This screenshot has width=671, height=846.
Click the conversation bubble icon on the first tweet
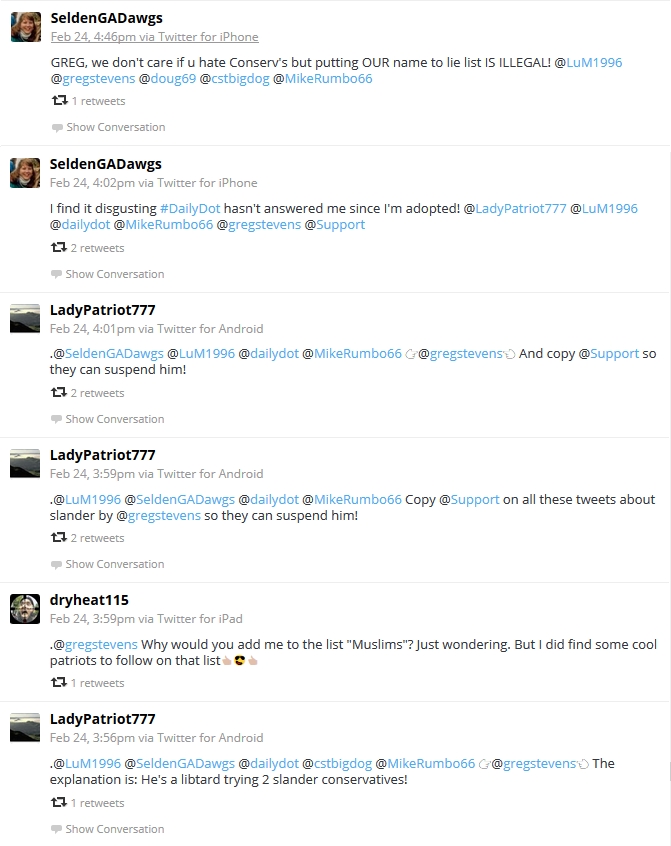(57, 128)
